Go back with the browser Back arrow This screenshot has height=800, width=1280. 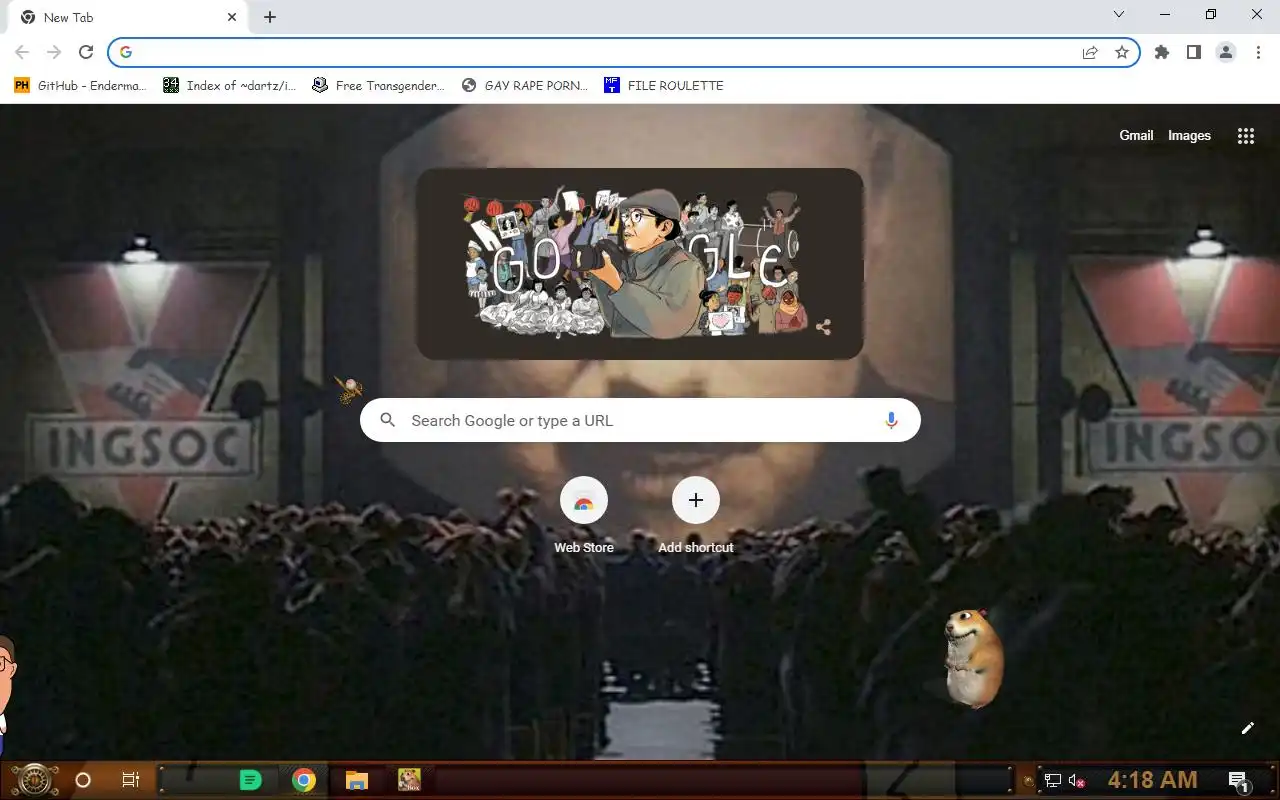click(x=22, y=52)
